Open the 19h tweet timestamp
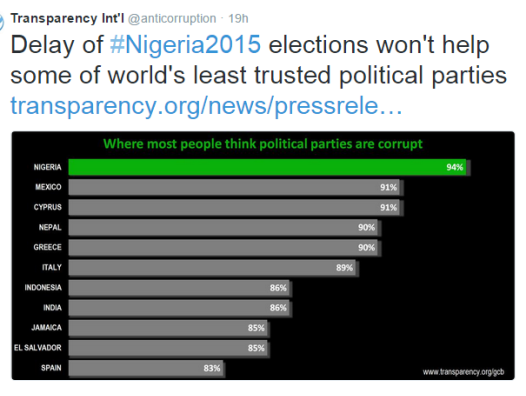The height and width of the screenshot is (396, 526). 238,18
